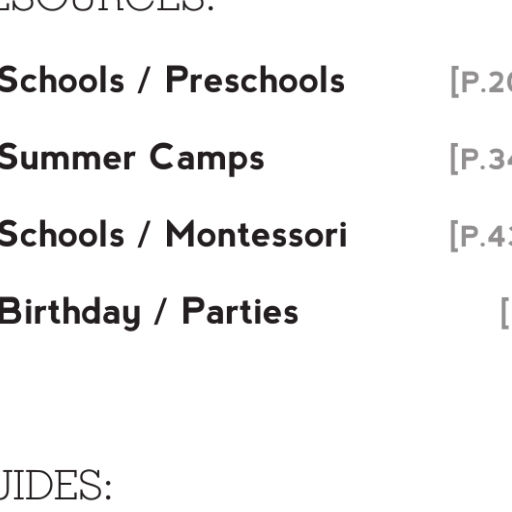Click the P.43 page reference
Image resolution: width=512 pixels, height=512 pixels.
click(481, 236)
